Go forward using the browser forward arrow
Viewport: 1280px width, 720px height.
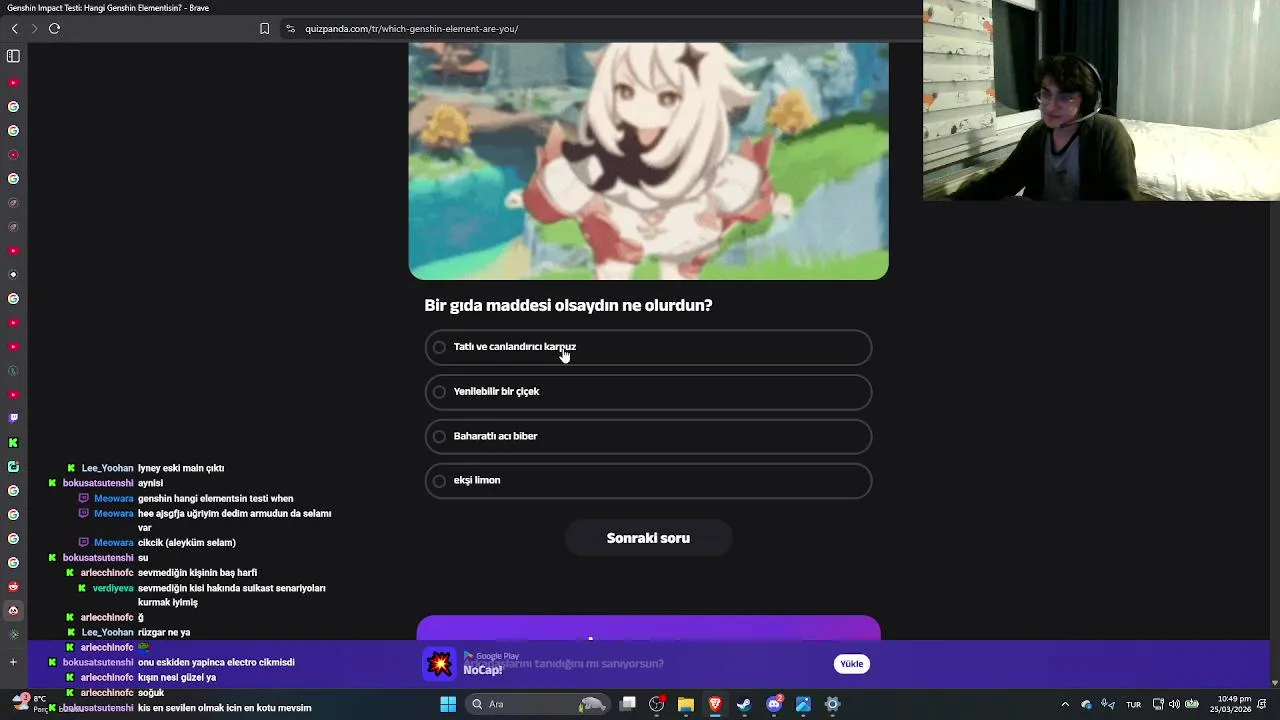(x=33, y=28)
